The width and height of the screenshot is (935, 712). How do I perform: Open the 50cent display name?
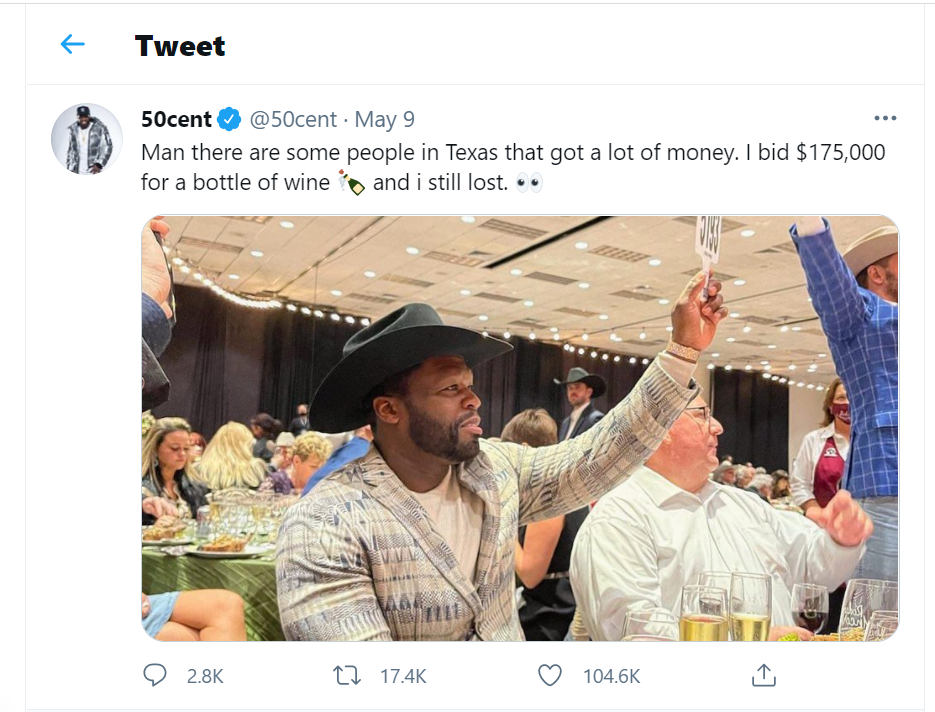pos(175,118)
